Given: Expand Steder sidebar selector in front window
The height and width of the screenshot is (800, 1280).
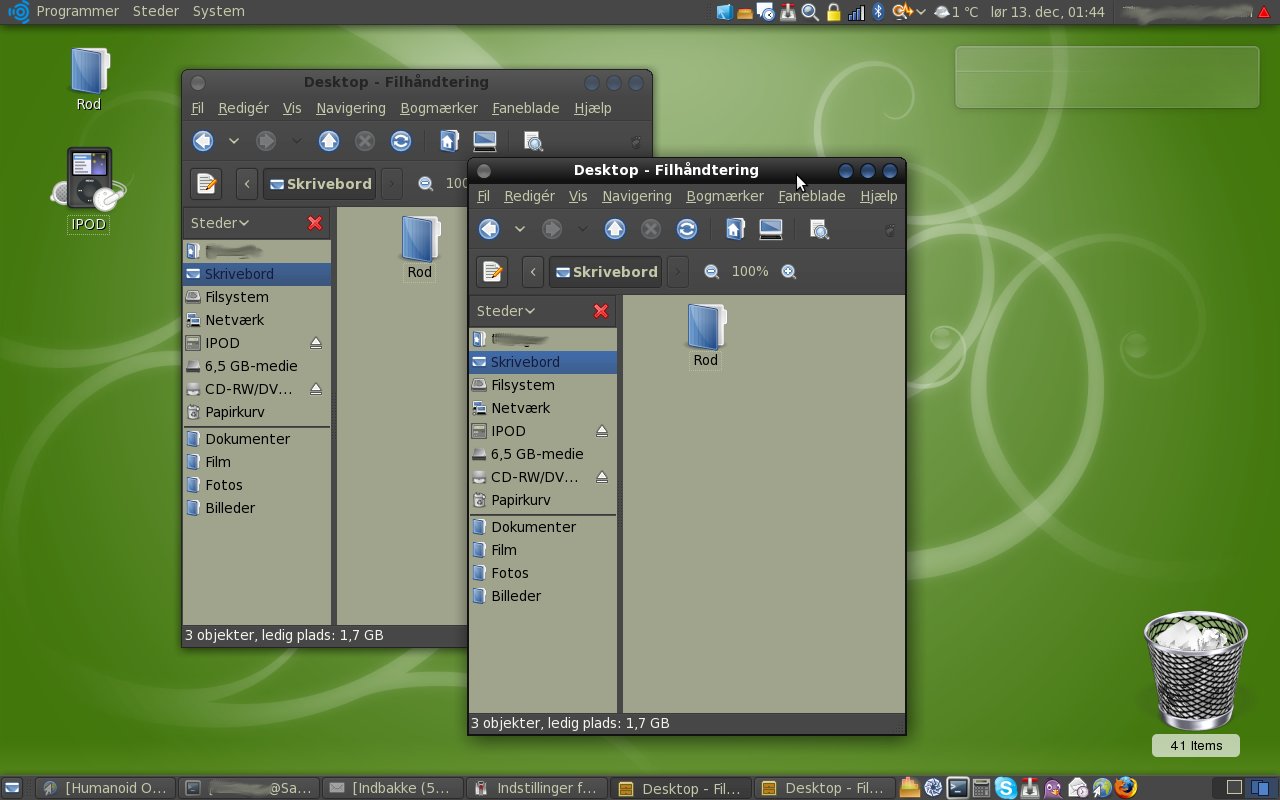Looking at the screenshot, I should (x=506, y=311).
